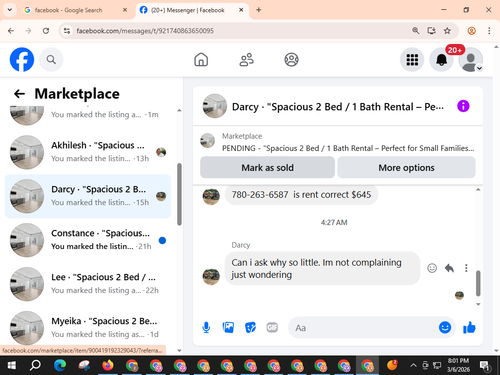500x375 pixels.
Task: Click the Marketplace heading text
Action: 77,94
